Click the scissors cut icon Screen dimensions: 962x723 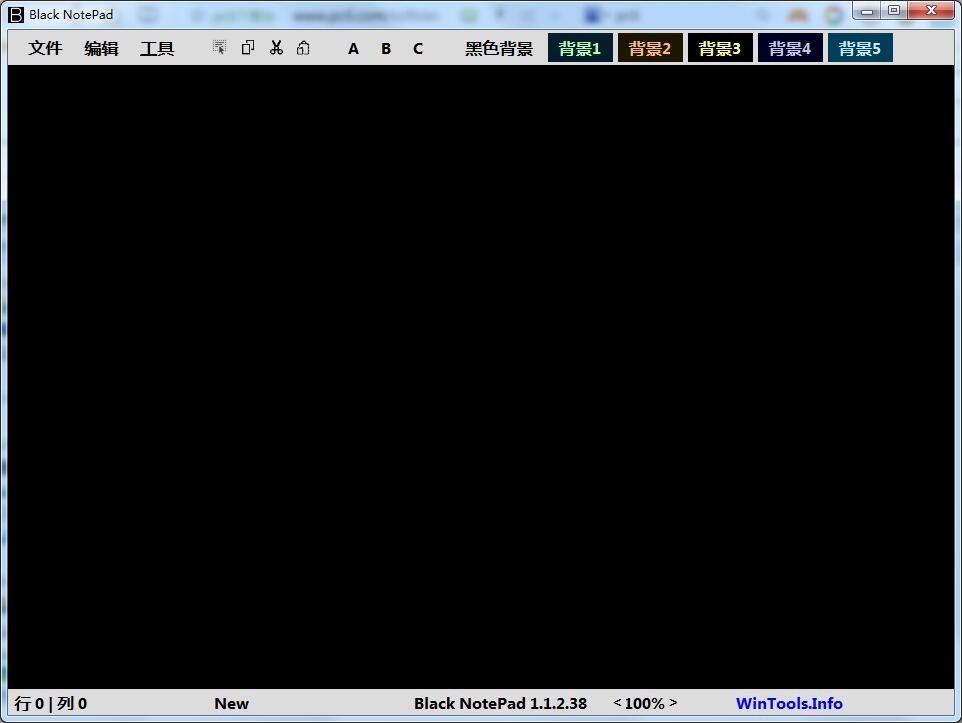(276, 47)
